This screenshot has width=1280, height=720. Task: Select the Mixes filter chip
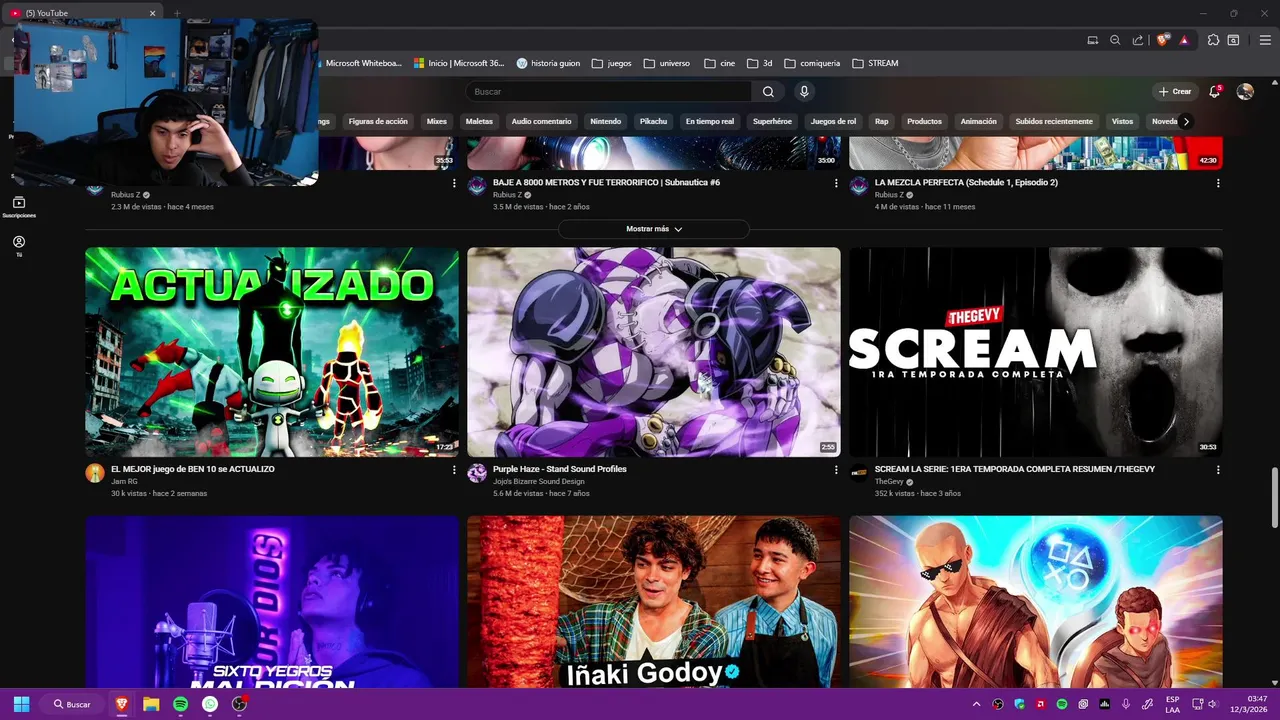pyautogui.click(x=437, y=121)
